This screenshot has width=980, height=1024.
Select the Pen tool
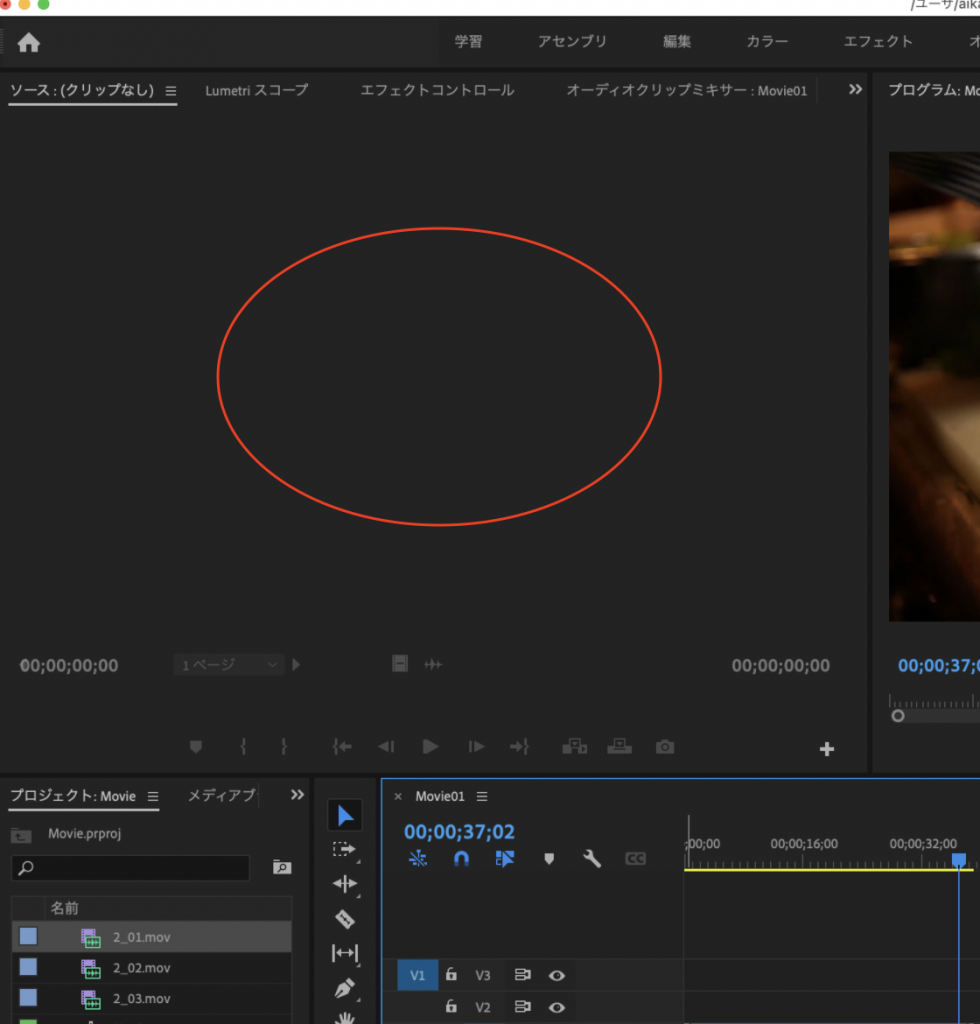pyautogui.click(x=345, y=988)
